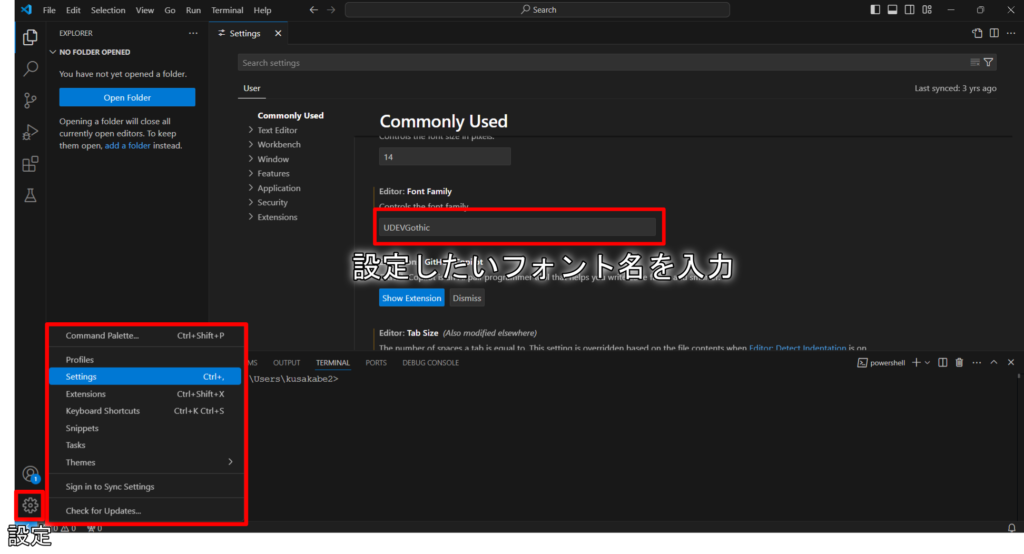Viewport: 1024px width, 554px height.
Task: Close the terminal panel
Action: tap(1011, 363)
